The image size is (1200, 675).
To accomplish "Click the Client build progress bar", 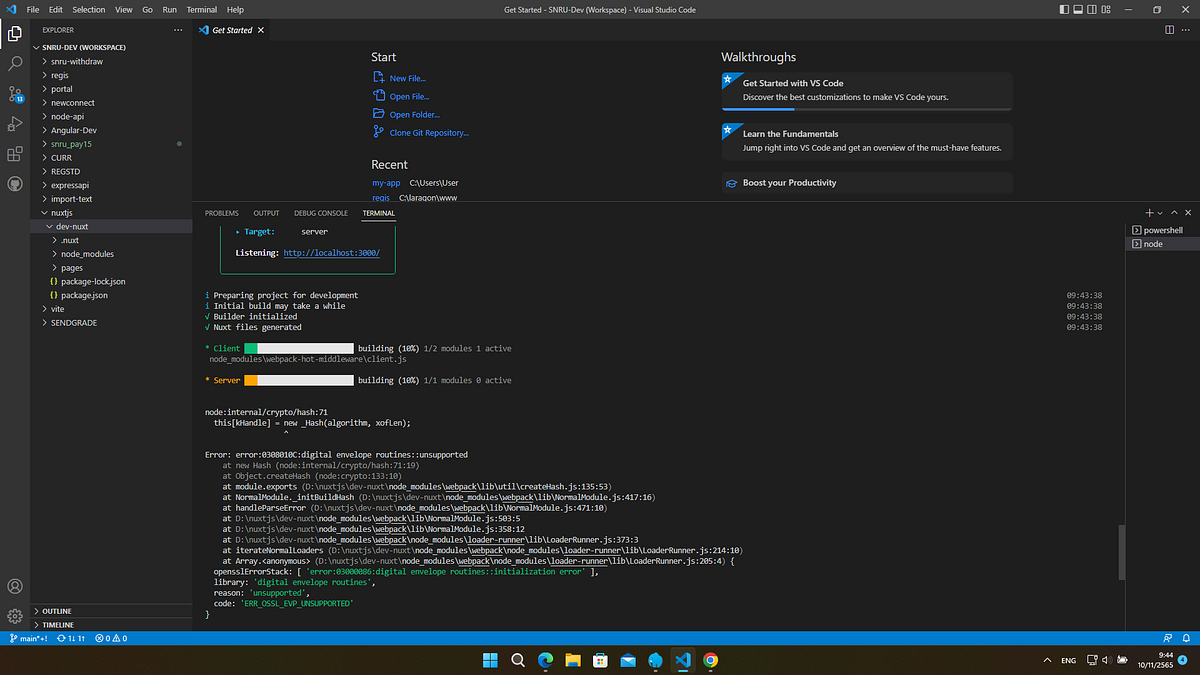I will 298,347.
